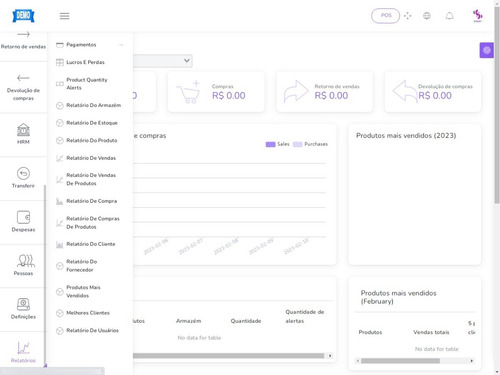Open the Pessoas sidebar section
500x375 pixels.
(x=23, y=265)
